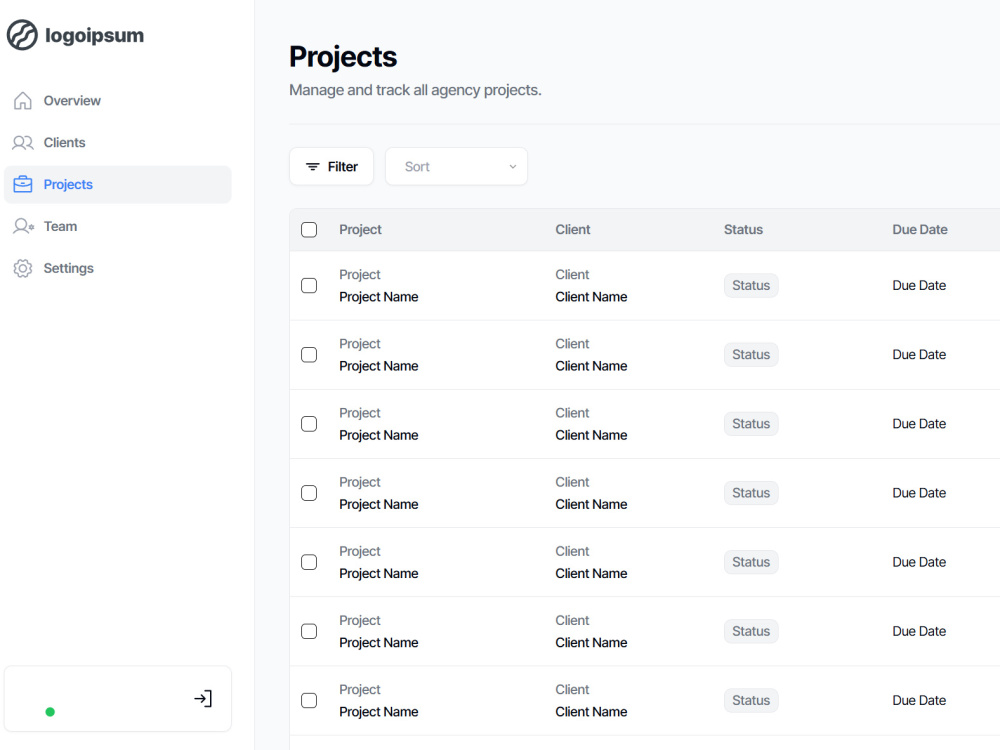Check the fifth project row checkbox
Screen dimensions: 1000x750
pos(309,562)
